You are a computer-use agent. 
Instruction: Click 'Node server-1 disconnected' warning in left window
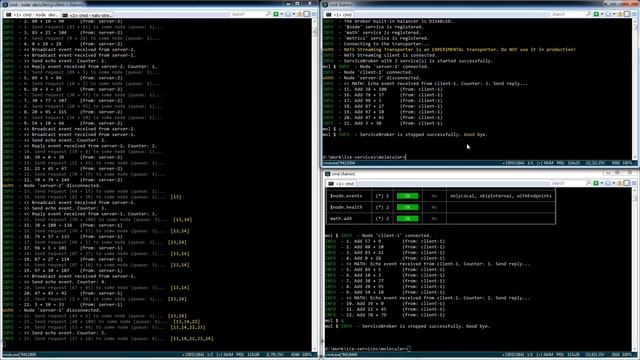pyautogui.click(x=62, y=310)
